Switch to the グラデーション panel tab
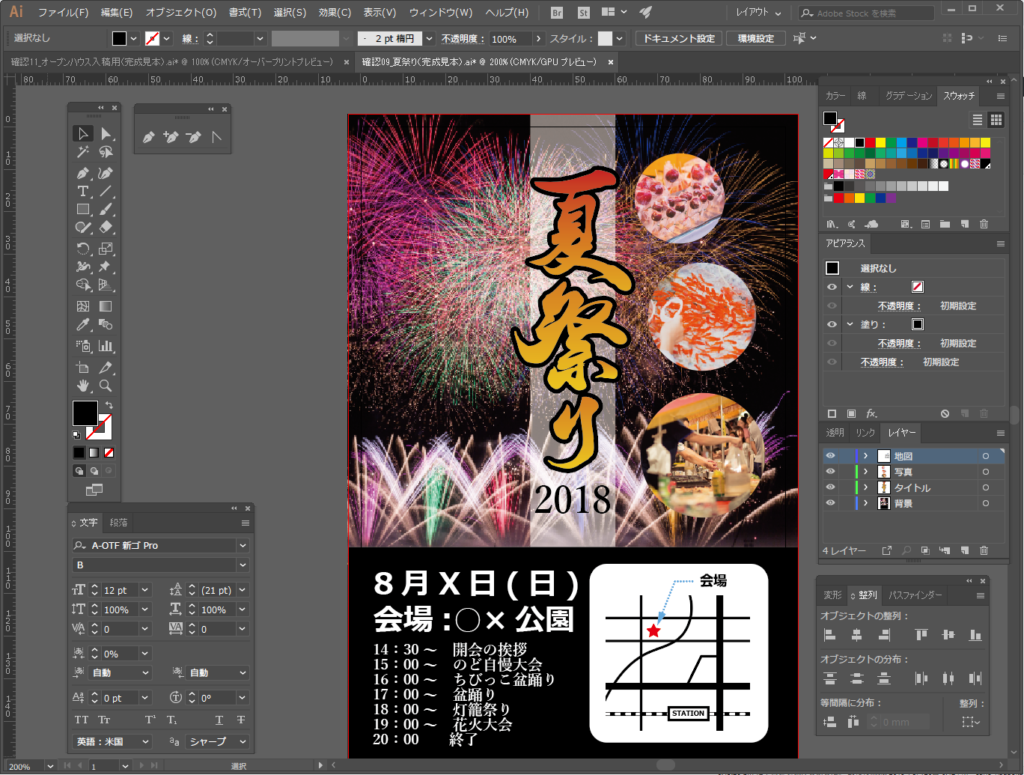The image size is (1024, 775). 907,96
